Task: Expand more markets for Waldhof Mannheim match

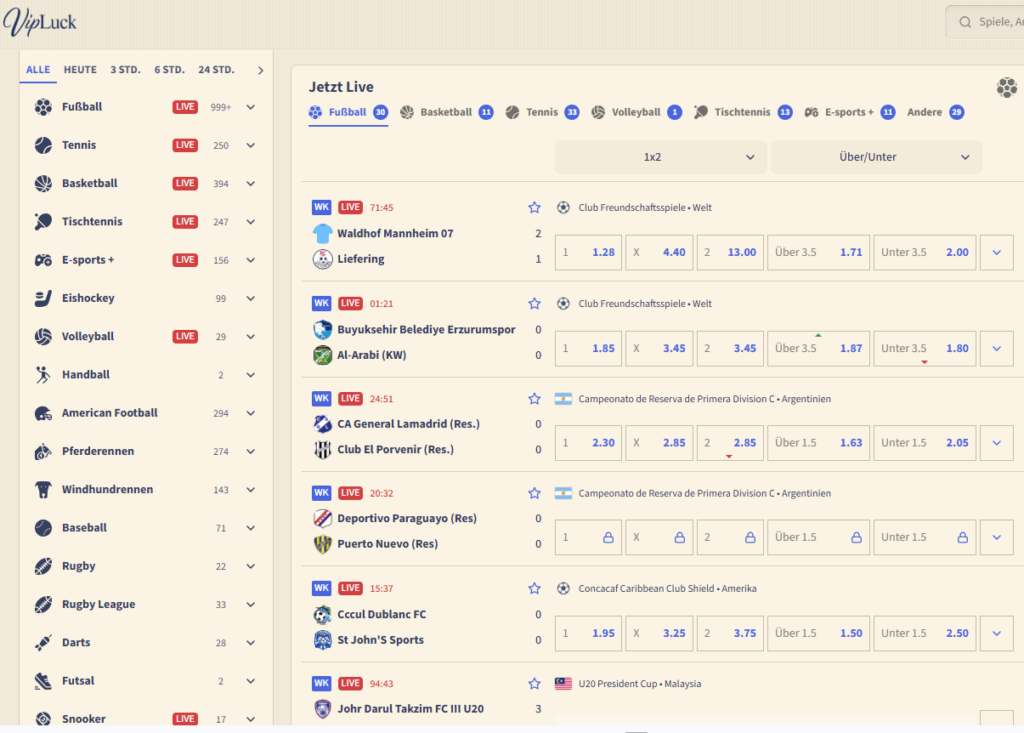Action: [x=997, y=253]
